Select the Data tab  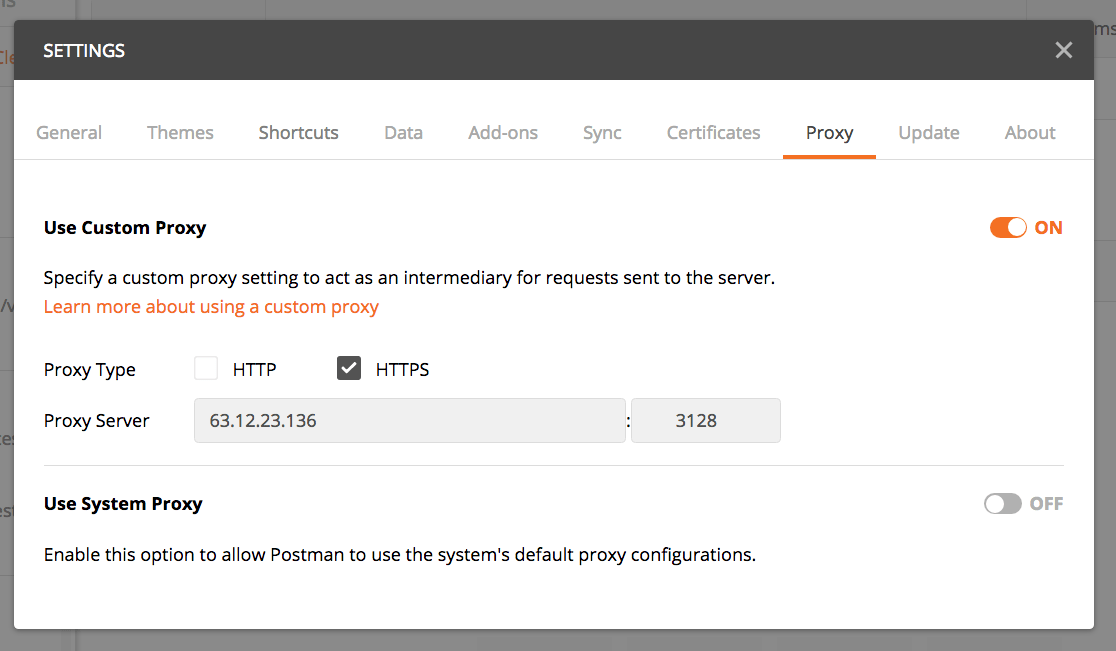404,132
